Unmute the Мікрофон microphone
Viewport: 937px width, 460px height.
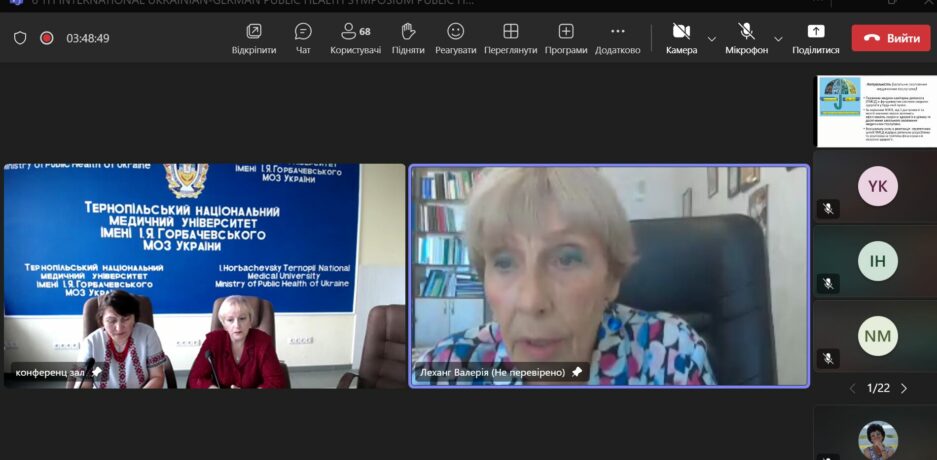tap(746, 38)
